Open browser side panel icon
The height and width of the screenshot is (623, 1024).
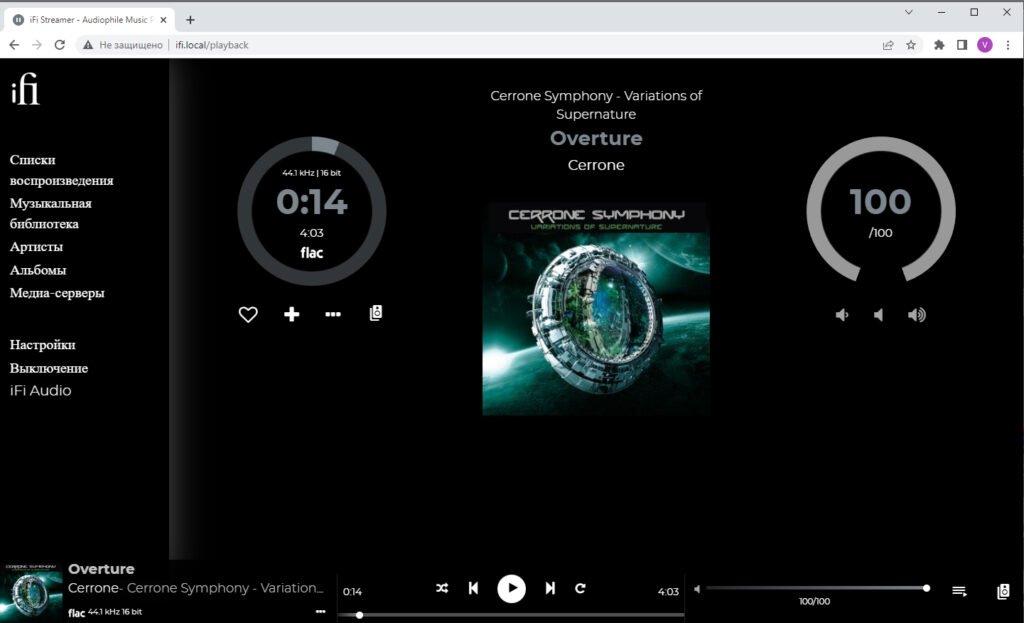click(x=962, y=45)
